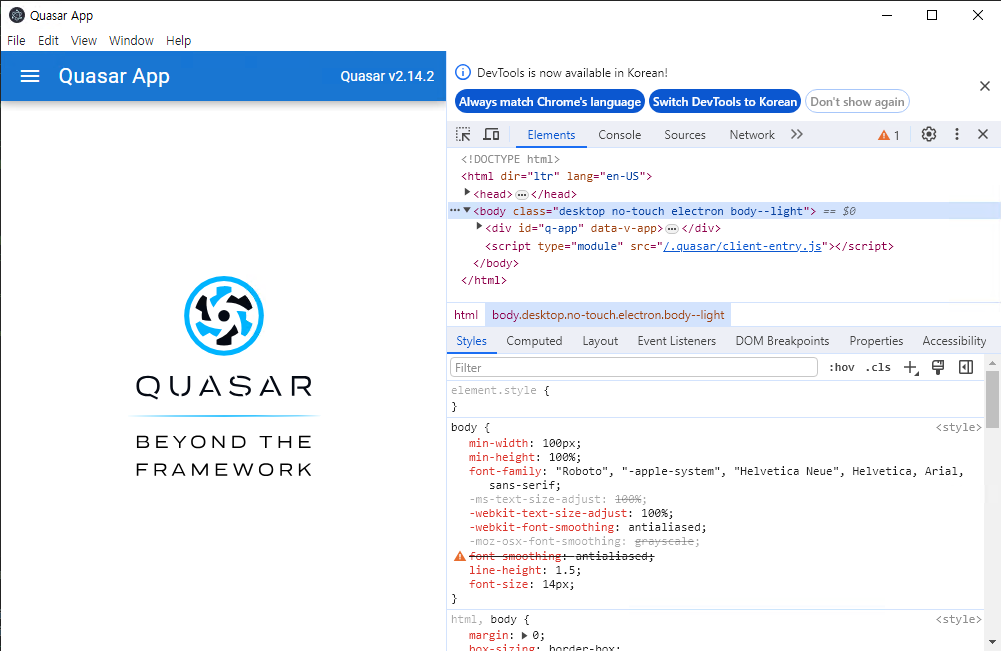Open the Help menu
Image resolution: width=1001 pixels, height=651 pixels.
[x=179, y=41]
